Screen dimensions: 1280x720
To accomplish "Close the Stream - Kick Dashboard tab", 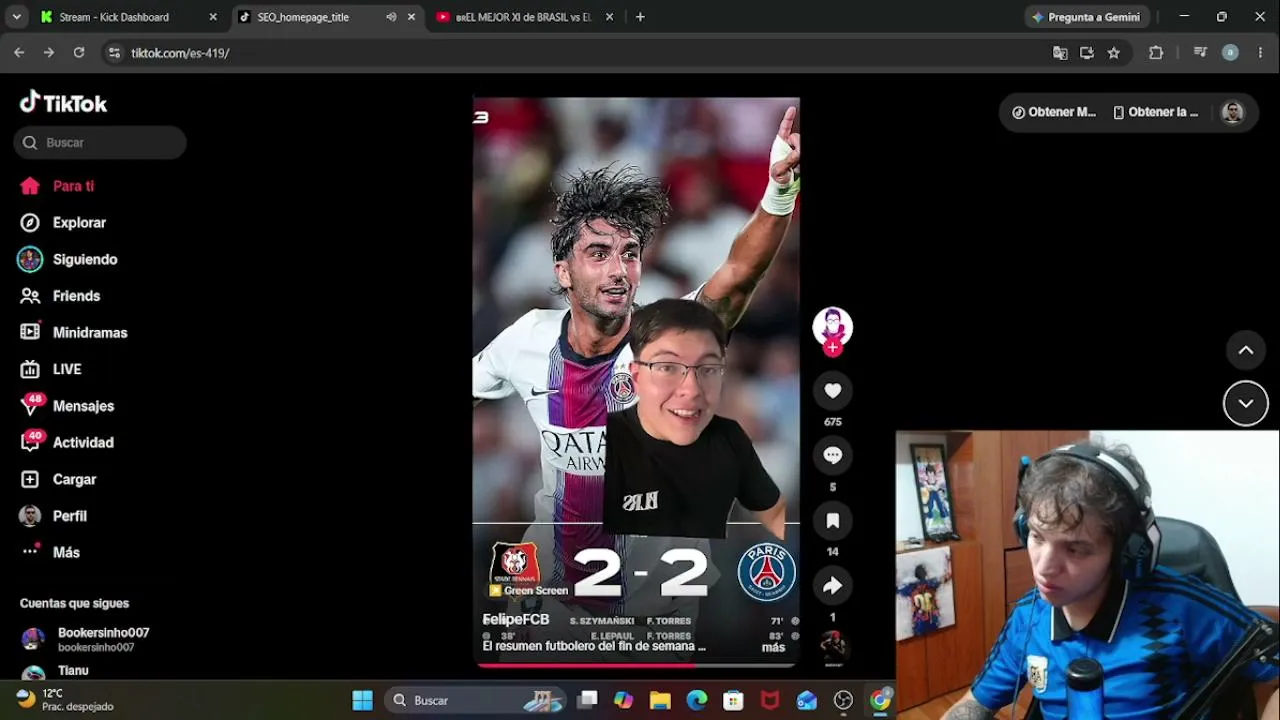I will point(212,17).
